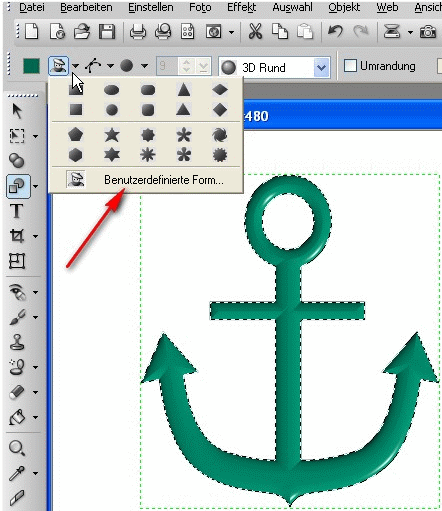Activate the Zoom magnifier tool
Viewport: 442px width, 511px height.
pos(17,448)
